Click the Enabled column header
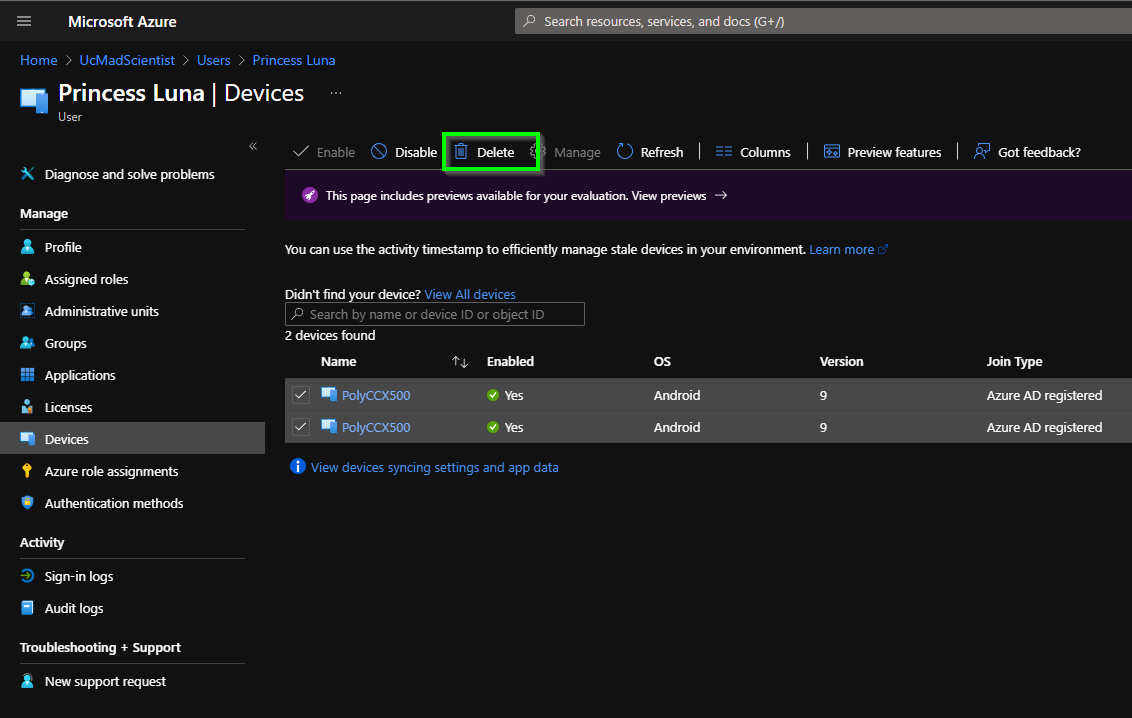This screenshot has height=718, width=1132. [510, 361]
